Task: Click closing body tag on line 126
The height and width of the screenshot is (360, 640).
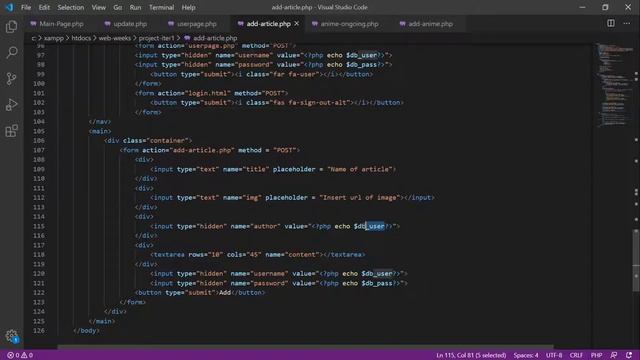Action: [86, 331]
